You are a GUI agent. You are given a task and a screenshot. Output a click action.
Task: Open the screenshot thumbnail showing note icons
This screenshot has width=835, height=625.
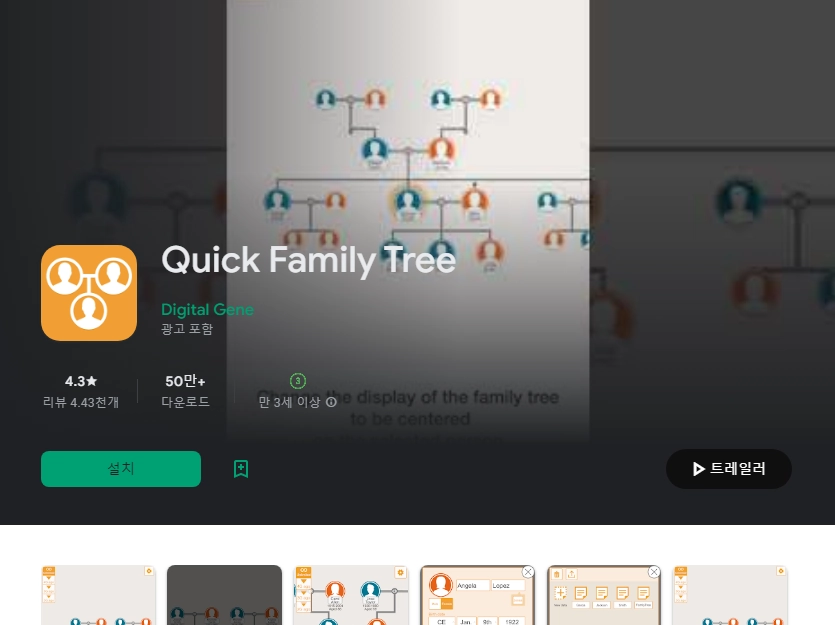point(604,595)
